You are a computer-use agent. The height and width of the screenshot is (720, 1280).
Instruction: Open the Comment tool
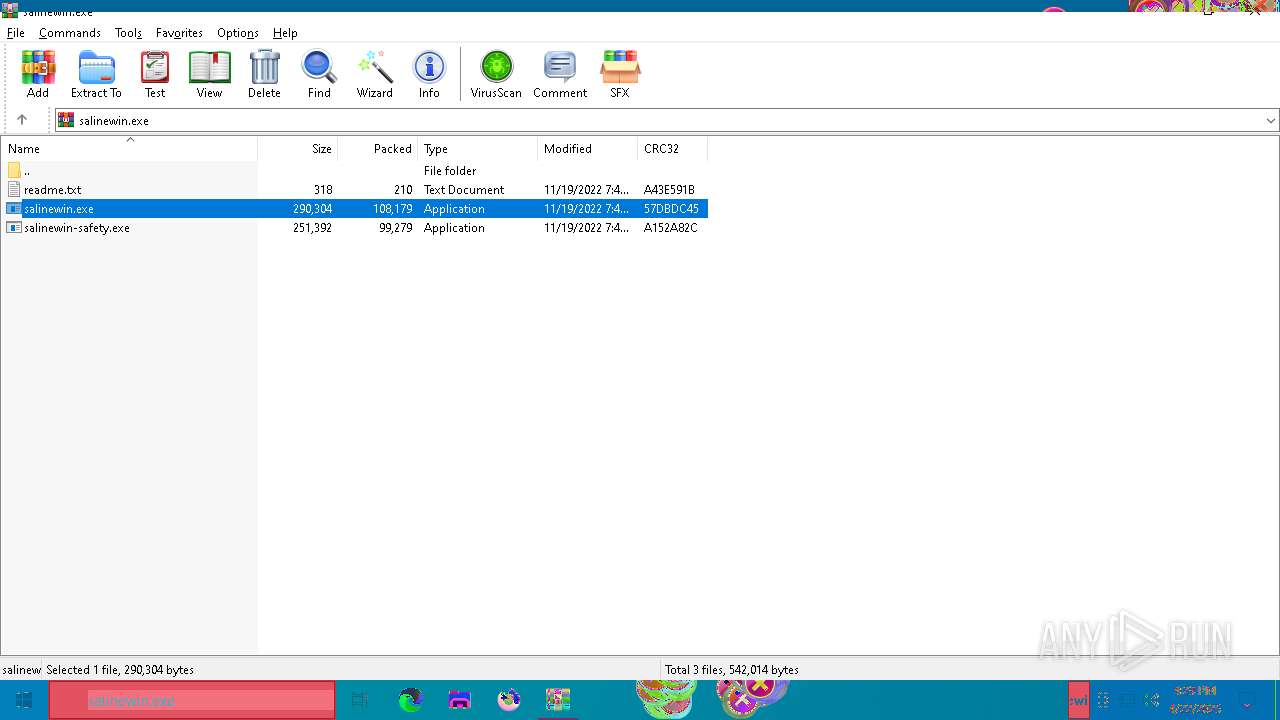click(x=560, y=75)
